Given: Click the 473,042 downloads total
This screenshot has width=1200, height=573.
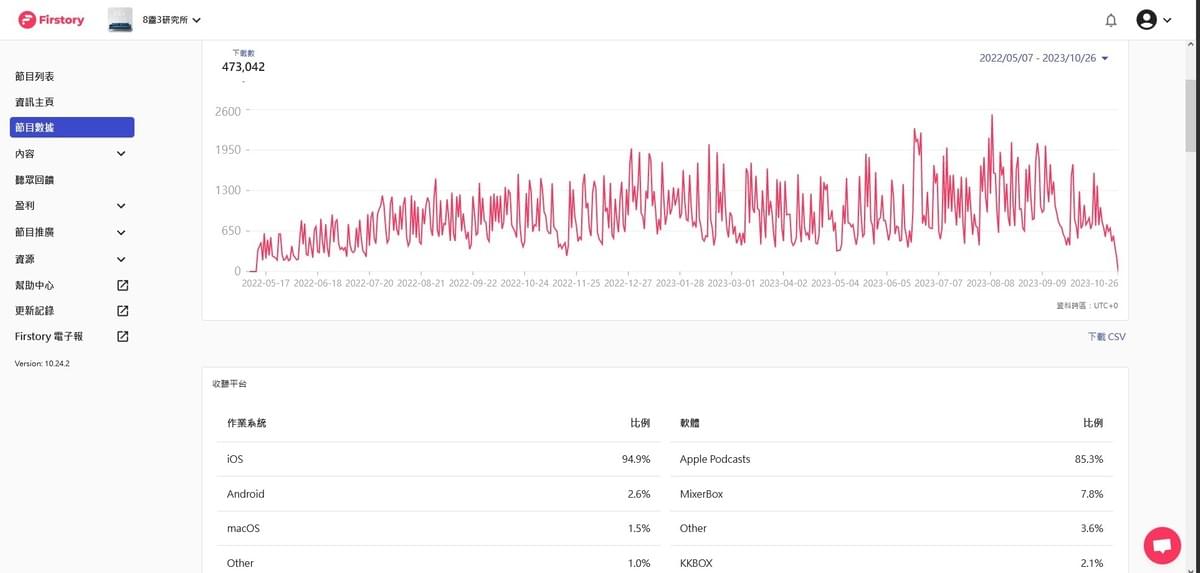Looking at the screenshot, I should tap(243, 67).
